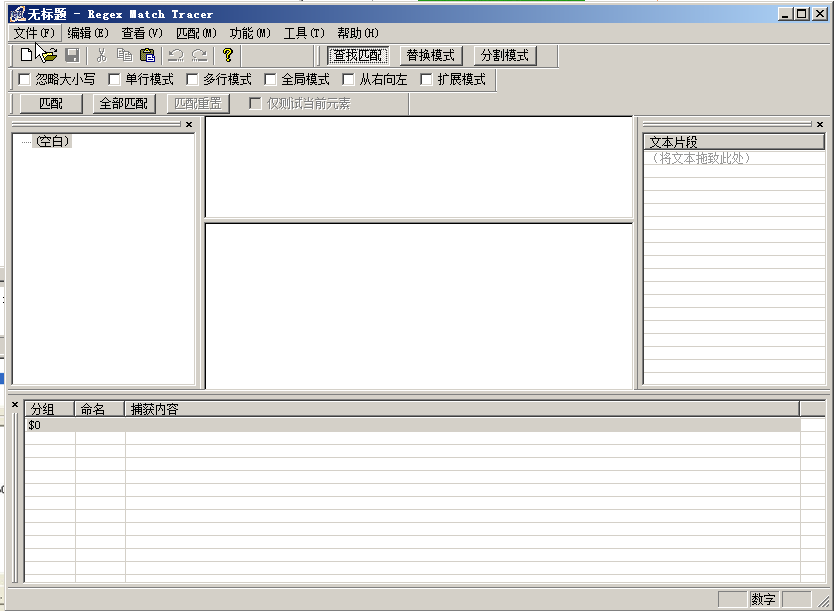Toggle 单行模式 checkbox

coord(114,79)
